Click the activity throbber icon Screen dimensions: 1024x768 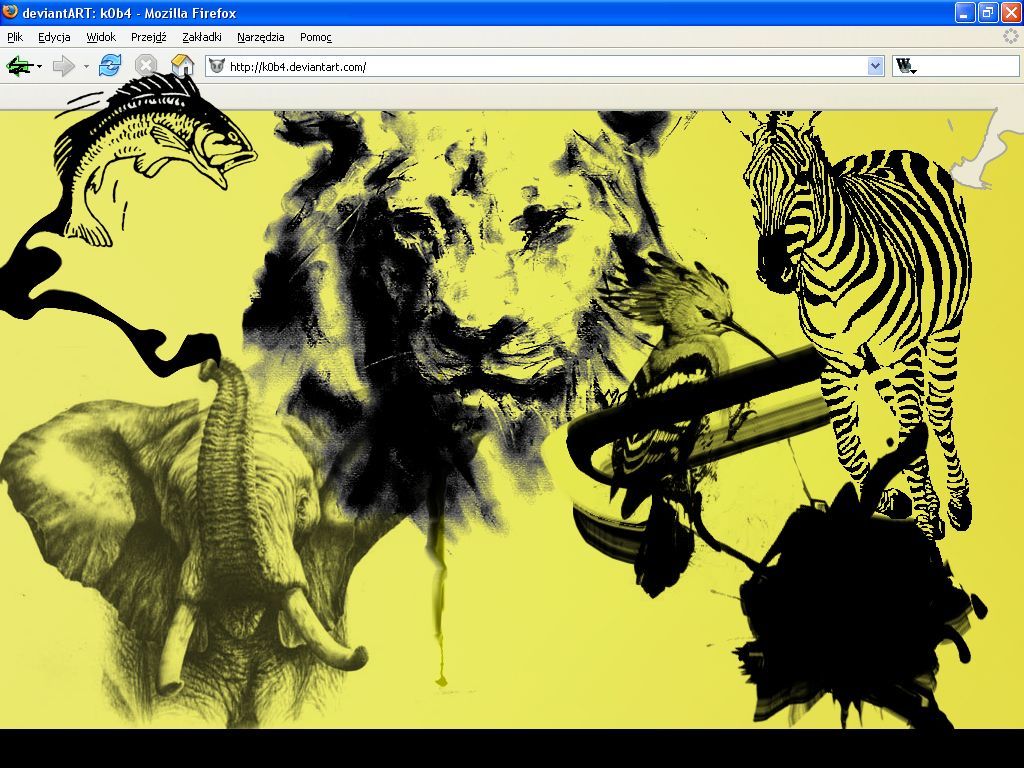pos(1011,37)
